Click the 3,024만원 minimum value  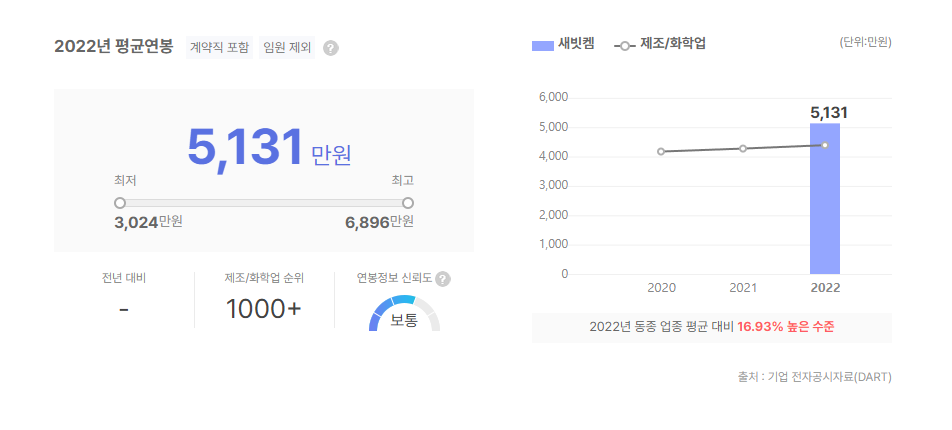pyautogui.click(x=148, y=222)
